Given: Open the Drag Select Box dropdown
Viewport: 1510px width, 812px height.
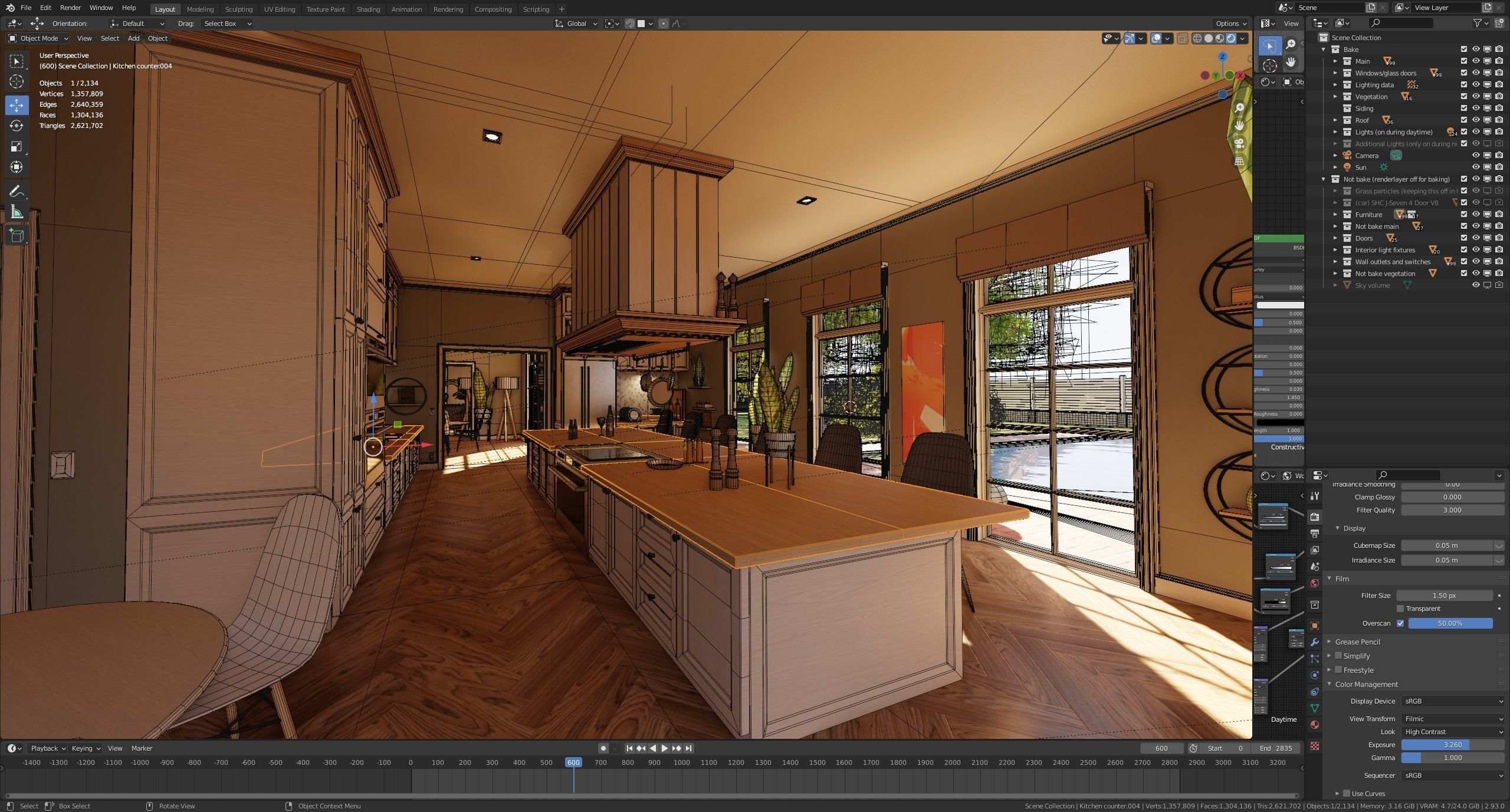Looking at the screenshot, I should click(227, 24).
